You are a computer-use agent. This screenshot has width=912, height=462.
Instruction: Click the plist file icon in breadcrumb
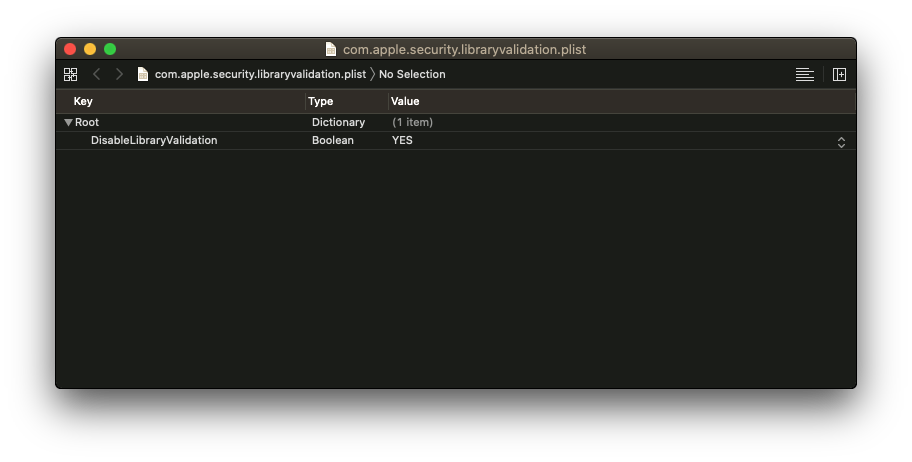[x=142, y=74]
